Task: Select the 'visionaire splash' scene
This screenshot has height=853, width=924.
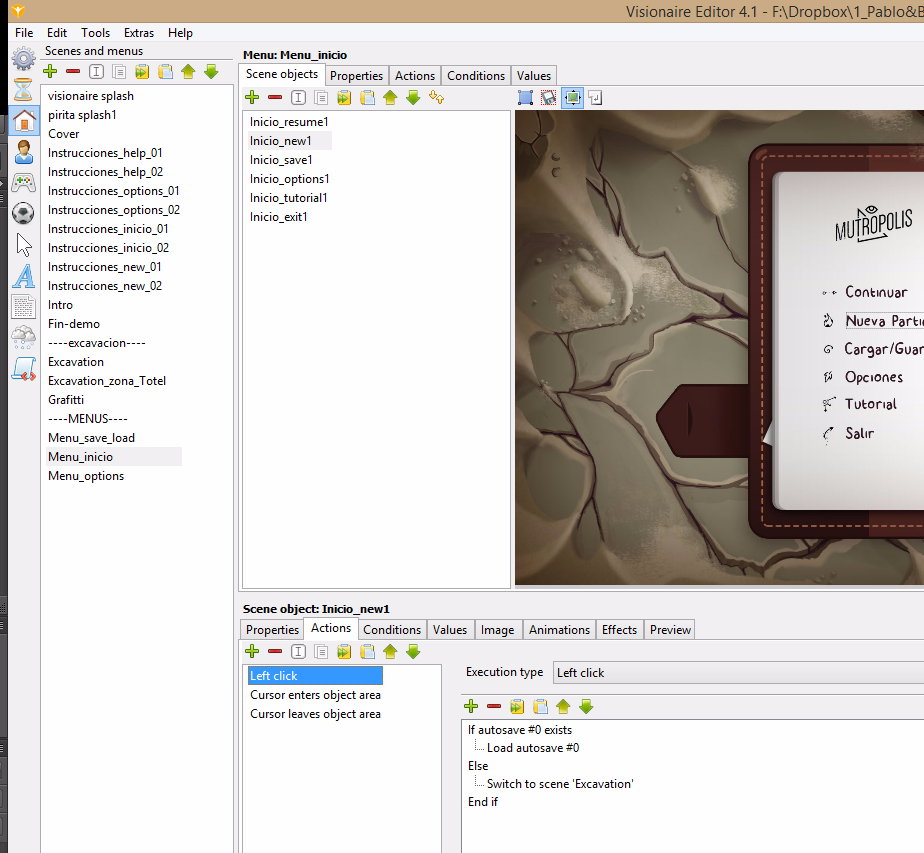Action: pos(91,96)
